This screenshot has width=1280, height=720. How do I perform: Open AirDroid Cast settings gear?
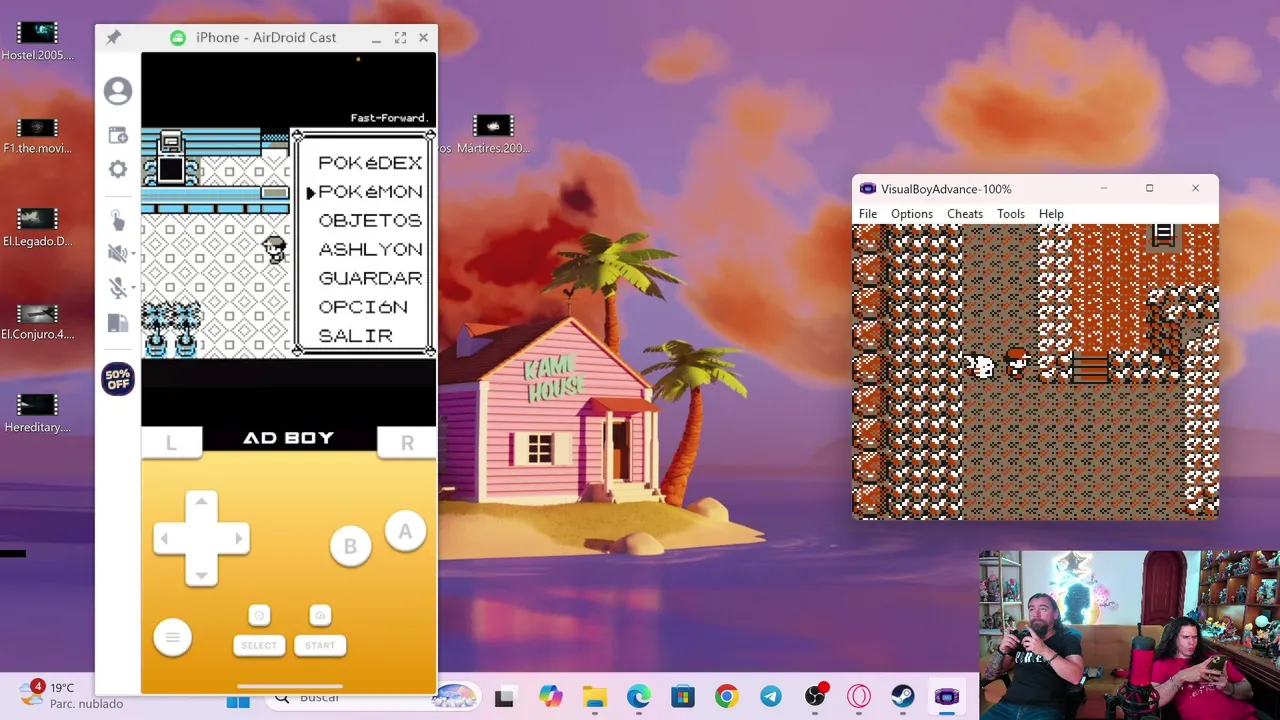(118, 169)
